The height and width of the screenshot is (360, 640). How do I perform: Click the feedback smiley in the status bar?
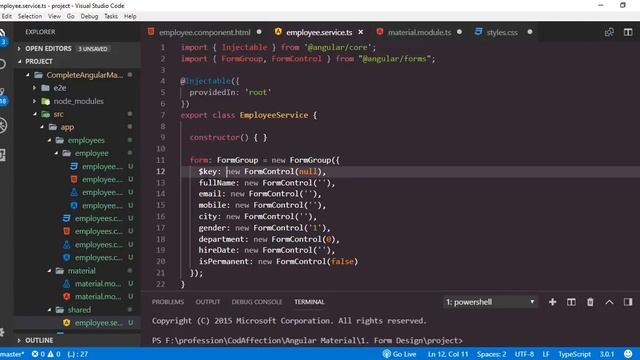pyautogui.click(x=628, y=354)
